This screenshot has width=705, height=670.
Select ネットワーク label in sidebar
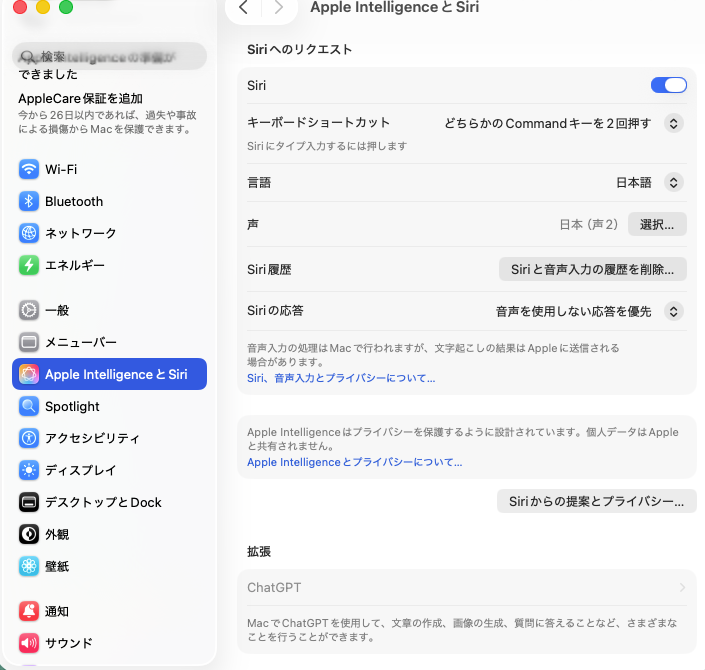coord(81,233)
